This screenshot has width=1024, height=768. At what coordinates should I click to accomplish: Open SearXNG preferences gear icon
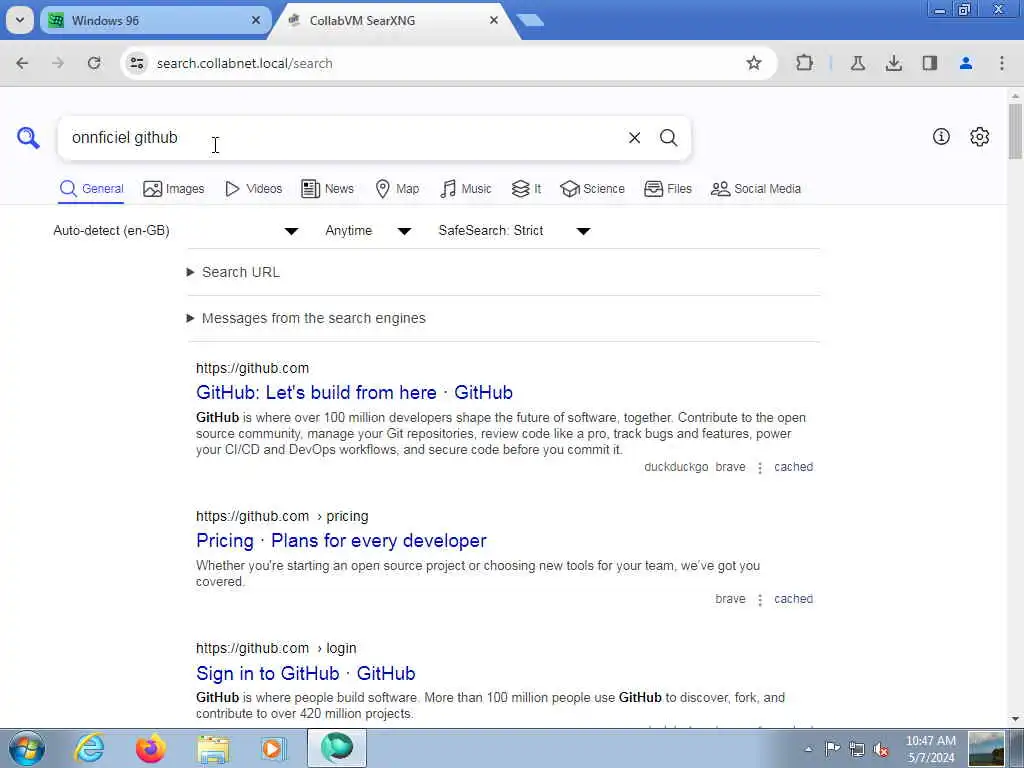[980, 136]
